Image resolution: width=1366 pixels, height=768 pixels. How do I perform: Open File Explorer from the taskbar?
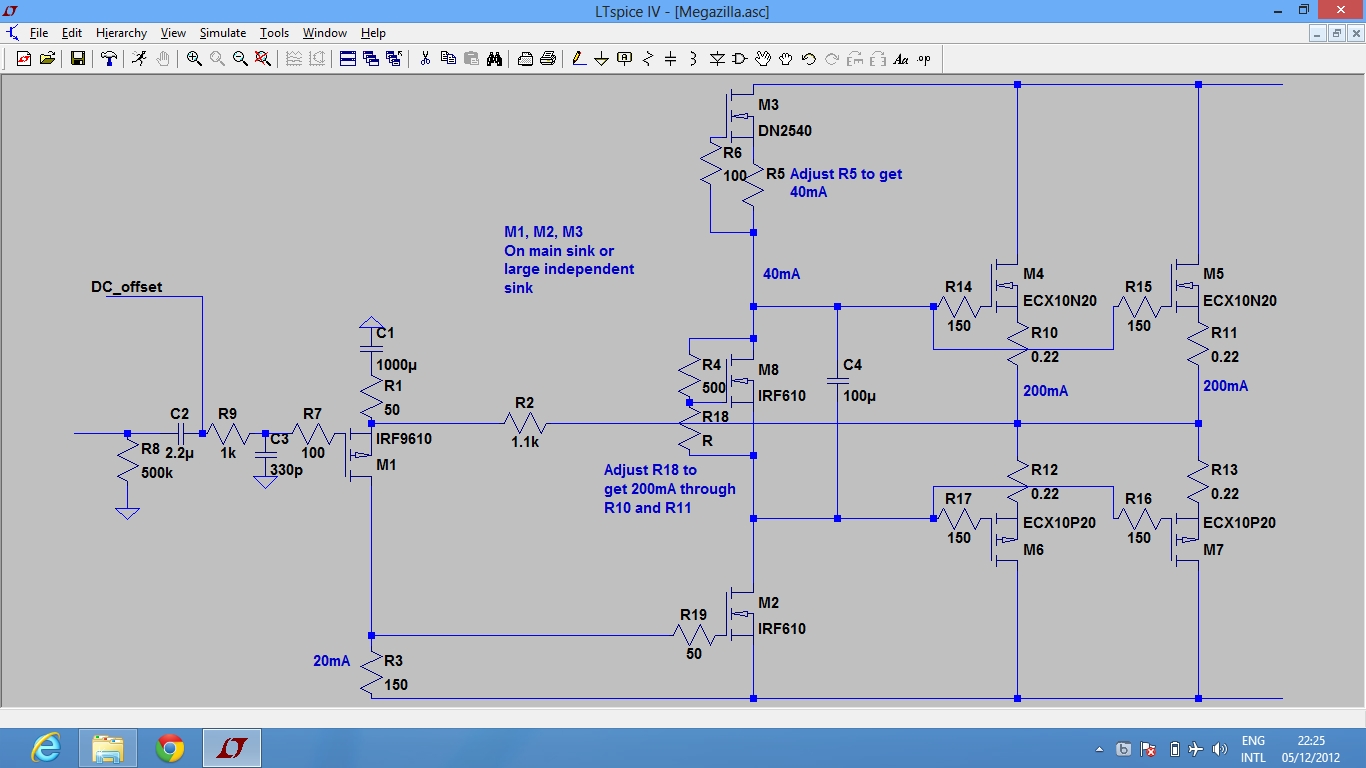108,747
